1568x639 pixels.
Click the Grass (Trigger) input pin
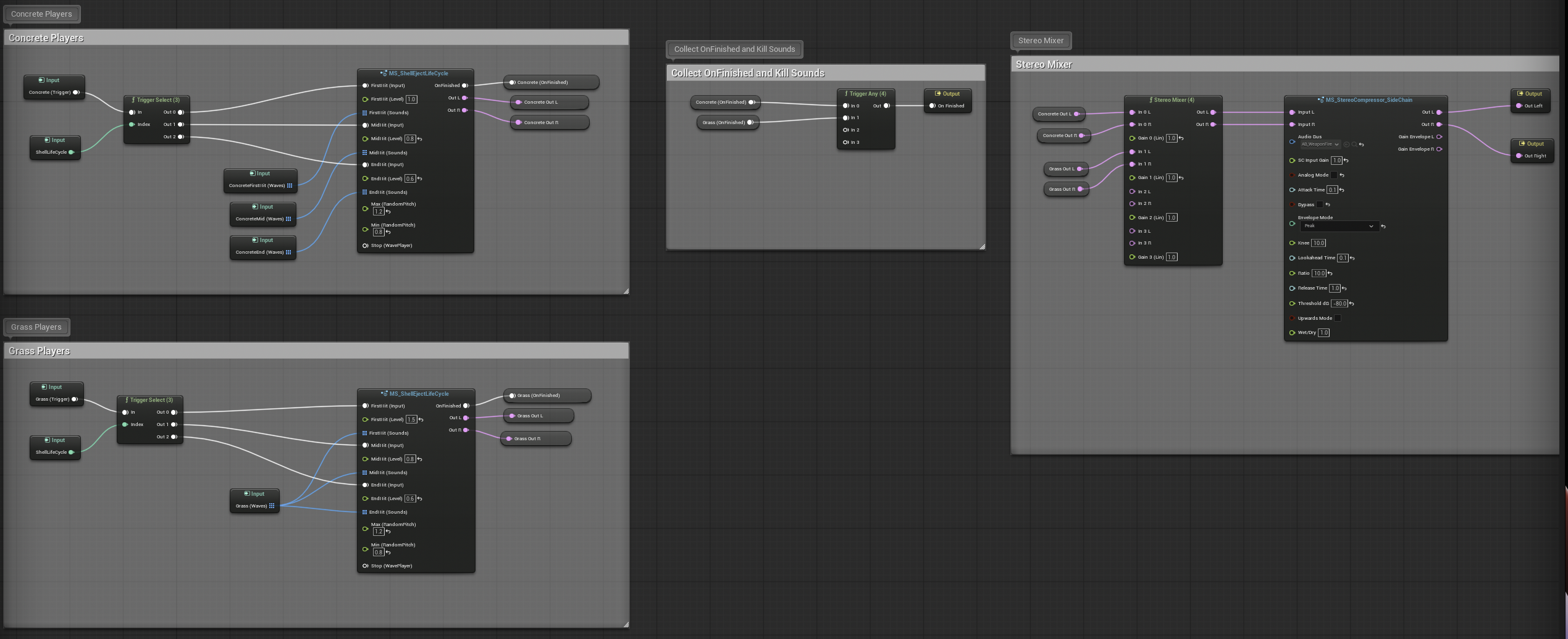pos(74,399)
